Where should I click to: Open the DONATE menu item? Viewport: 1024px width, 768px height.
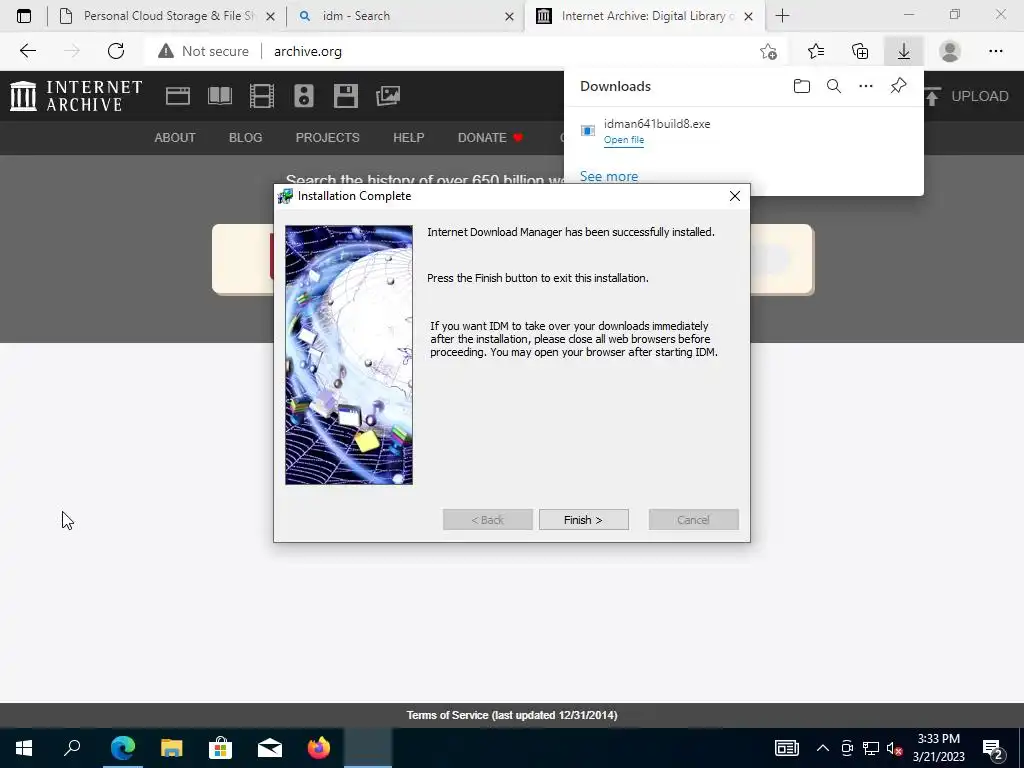[x=490, y=138]
